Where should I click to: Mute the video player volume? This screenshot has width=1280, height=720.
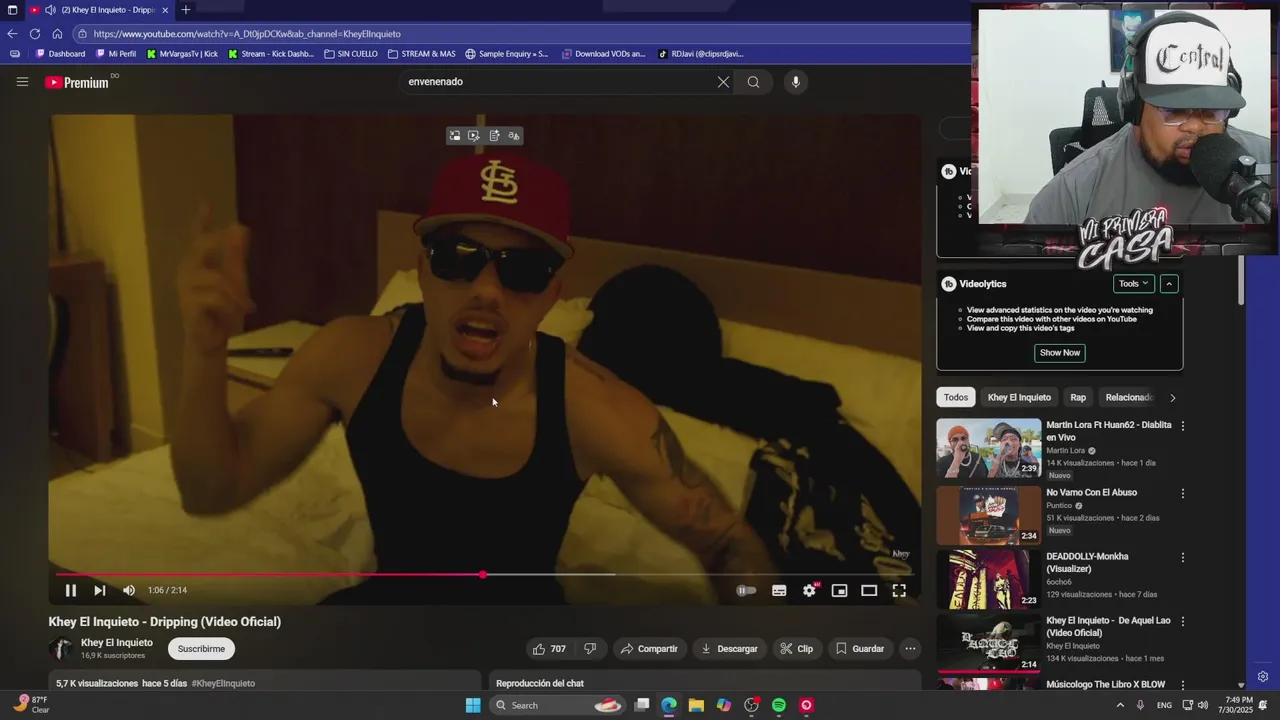point(129,590)
